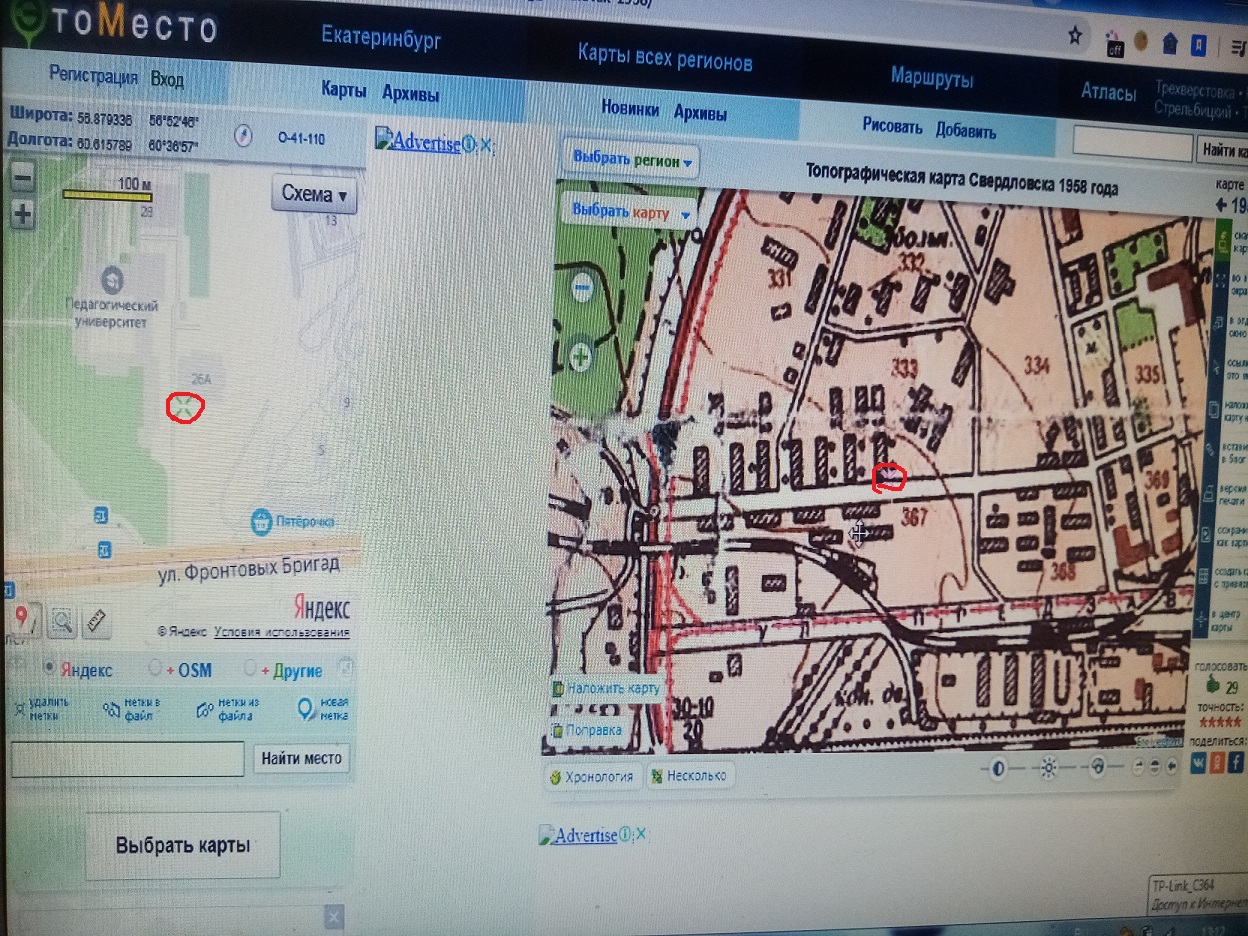Focus the top-right site search field
The width and height of the screenshot is (1248, 936).
1132,144
